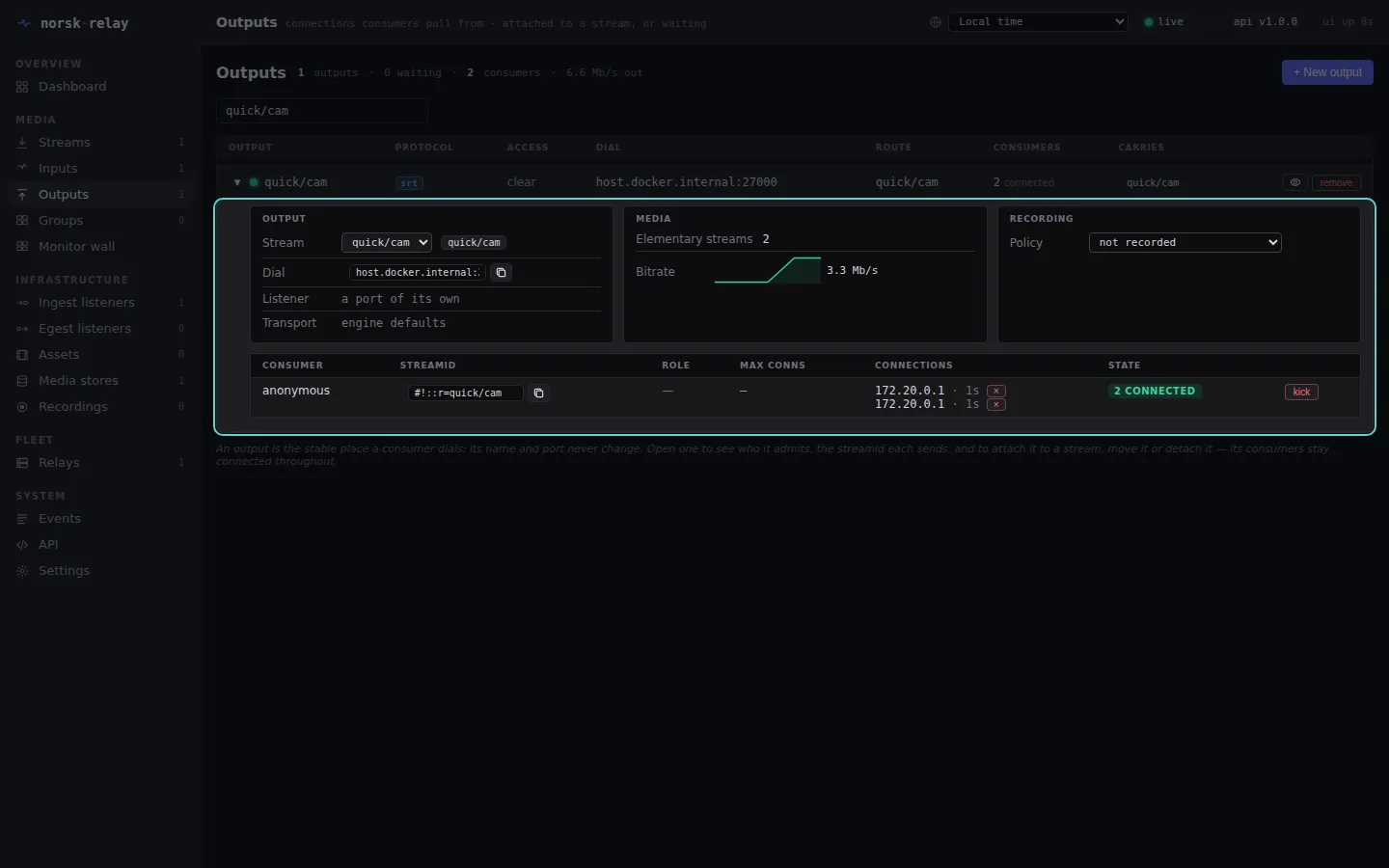
Task: Click the Events sidebar icon
Action: click(22, 519)
